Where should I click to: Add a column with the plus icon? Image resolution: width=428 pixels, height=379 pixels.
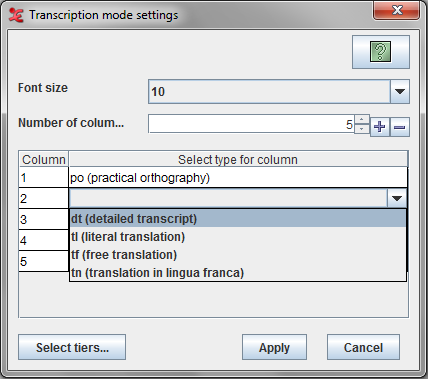[x=380, y=127]
